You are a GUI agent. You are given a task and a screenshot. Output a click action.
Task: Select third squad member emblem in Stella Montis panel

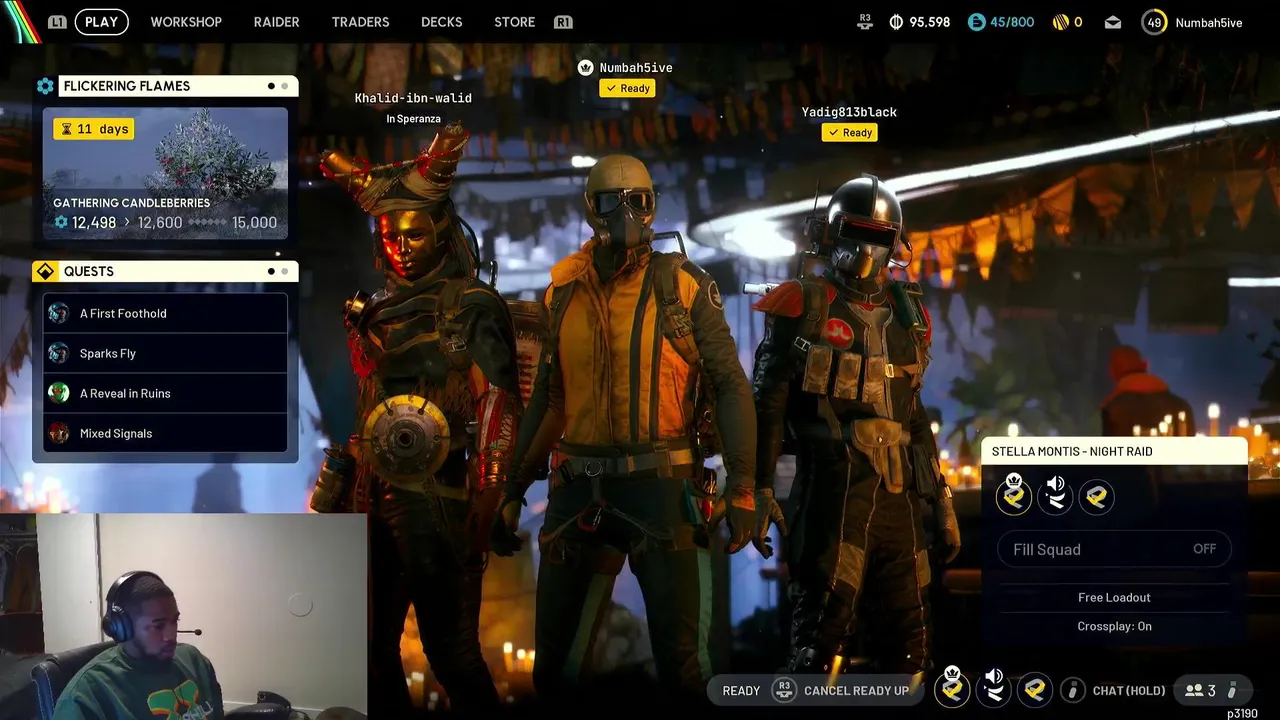coord(1096,496)
